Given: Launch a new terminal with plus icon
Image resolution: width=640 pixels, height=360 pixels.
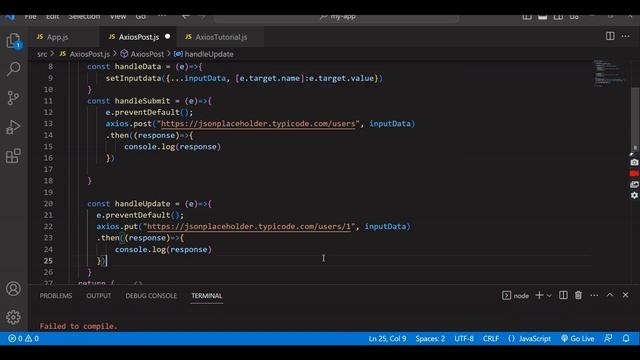Looking at the screenshot, I should (539, 295).
